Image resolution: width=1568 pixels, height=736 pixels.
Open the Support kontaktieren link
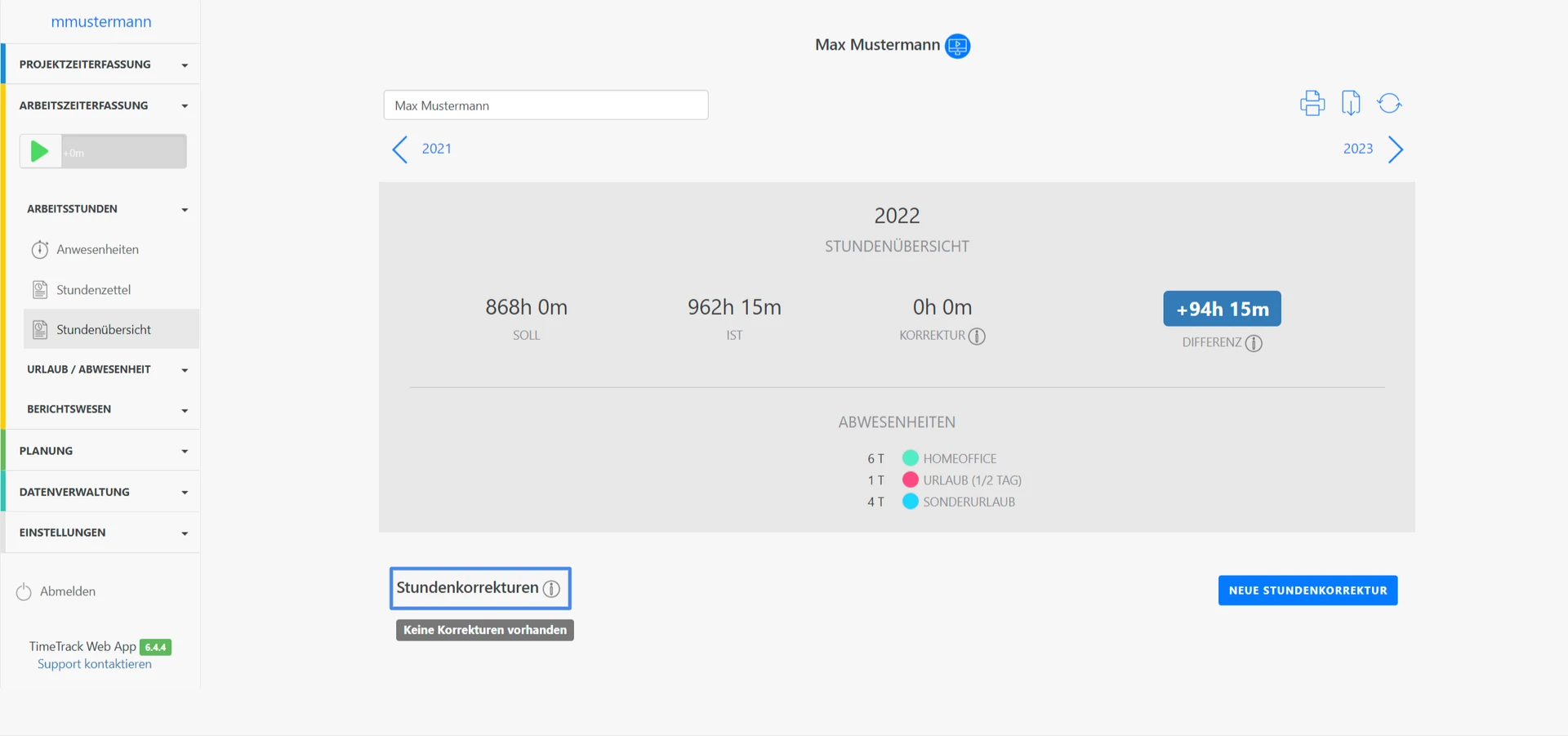point(95,664)
